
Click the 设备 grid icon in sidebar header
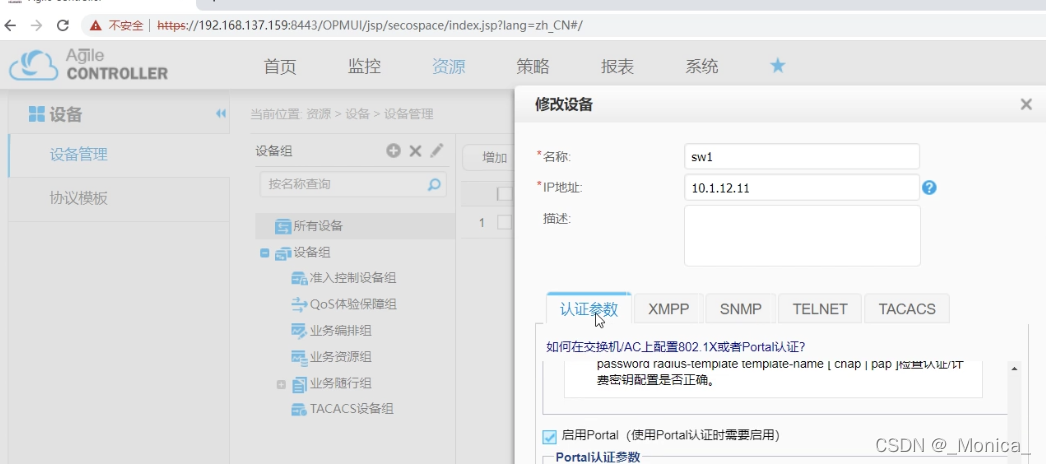click(x=37, y=114)
